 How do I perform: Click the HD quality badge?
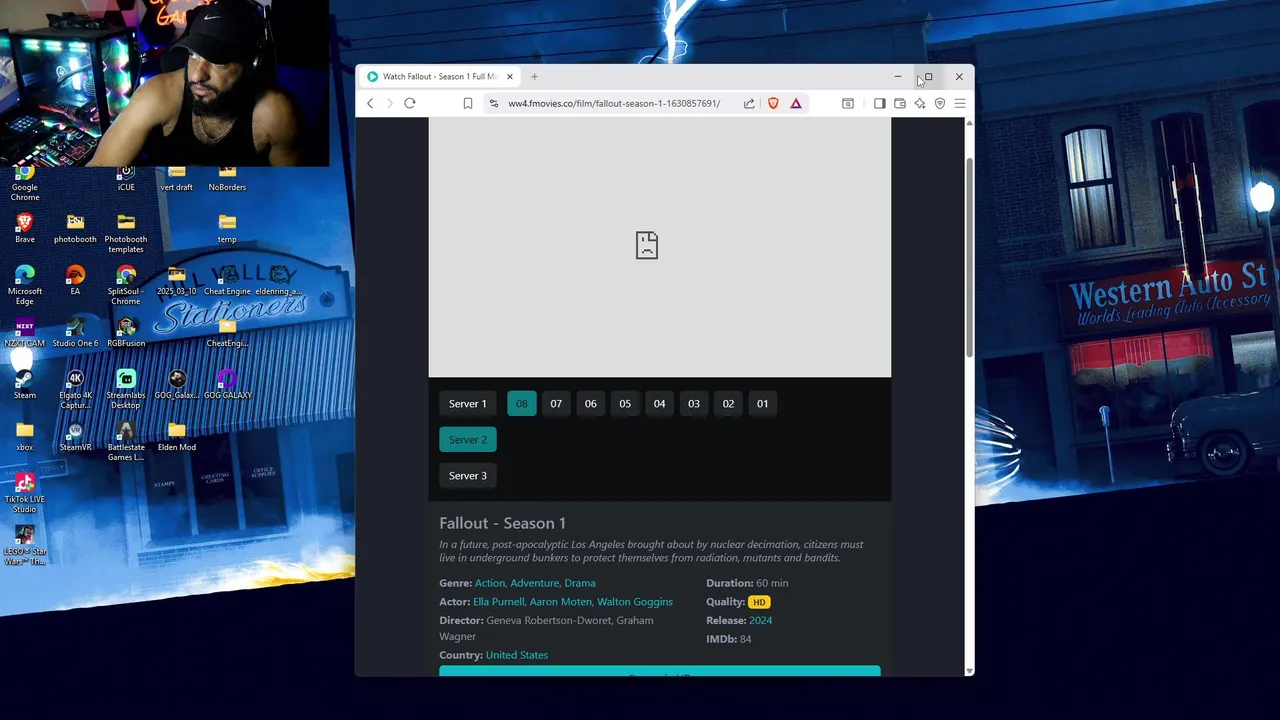(x=759, y=602)
